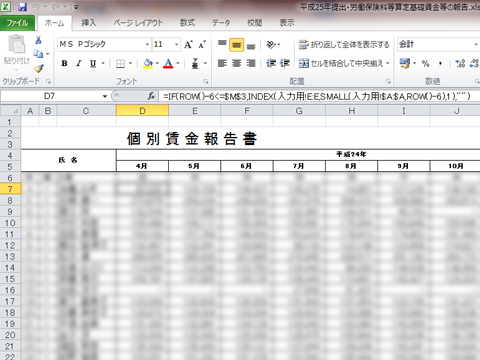480x360 pixels.
Task: Open the borders dropdown arrow
Action: (x=130, y=63)
